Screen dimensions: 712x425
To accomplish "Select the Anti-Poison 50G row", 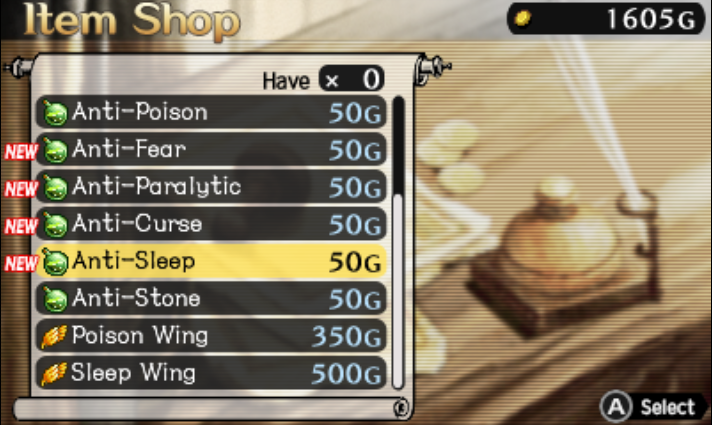I will [x=211, y=112].
